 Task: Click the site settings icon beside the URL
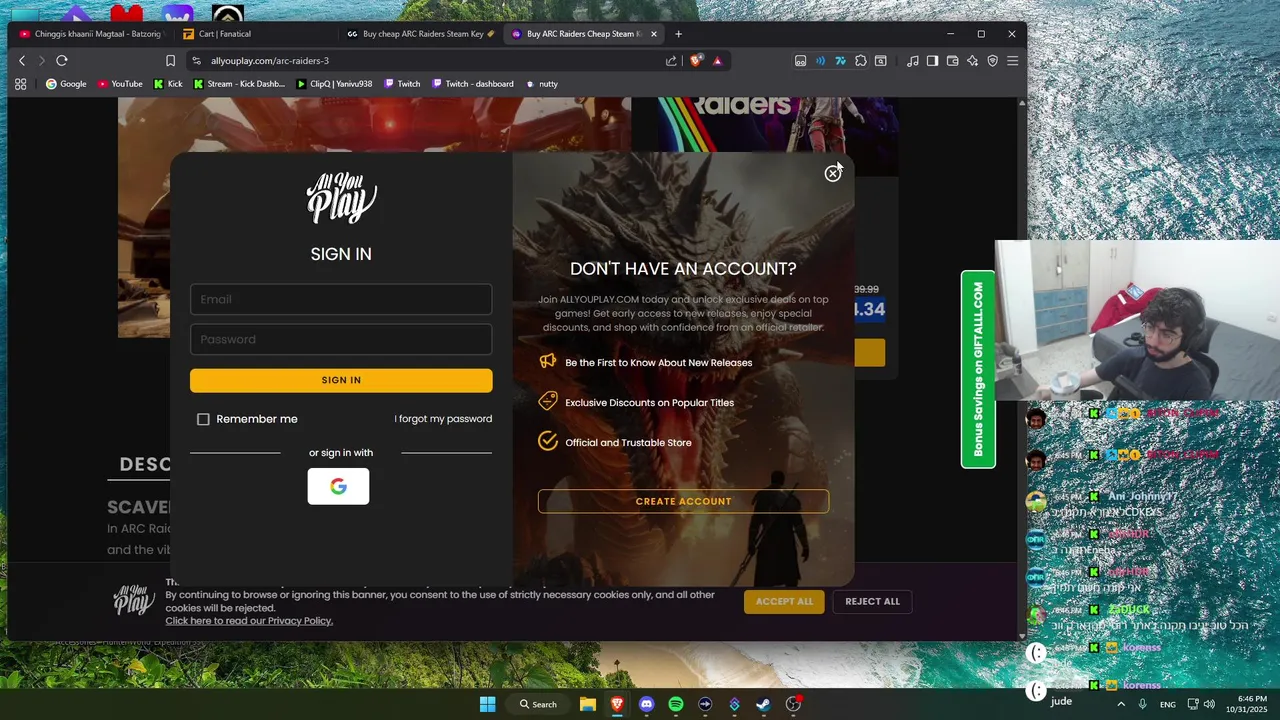[197, 61]
